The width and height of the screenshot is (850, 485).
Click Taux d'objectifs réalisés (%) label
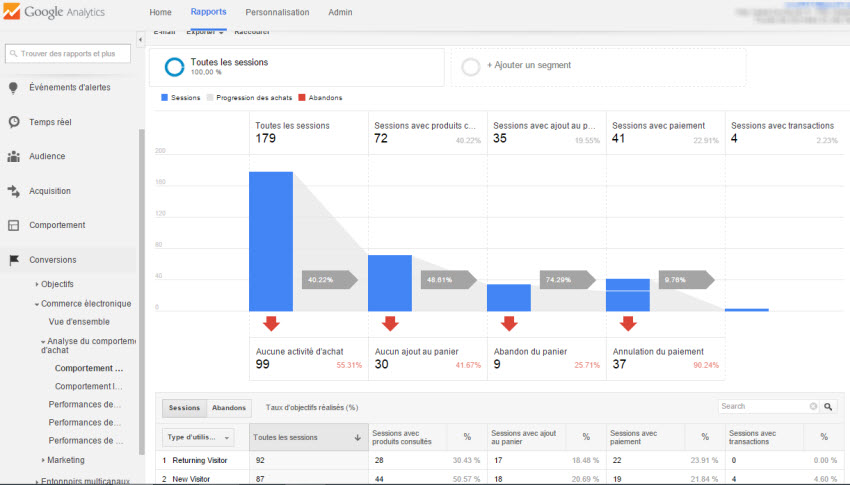pos(312,408)
